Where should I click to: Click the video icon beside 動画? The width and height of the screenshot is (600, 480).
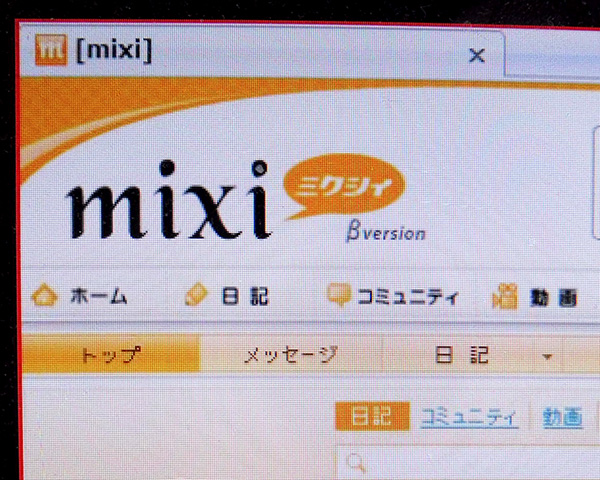point(505,296)
